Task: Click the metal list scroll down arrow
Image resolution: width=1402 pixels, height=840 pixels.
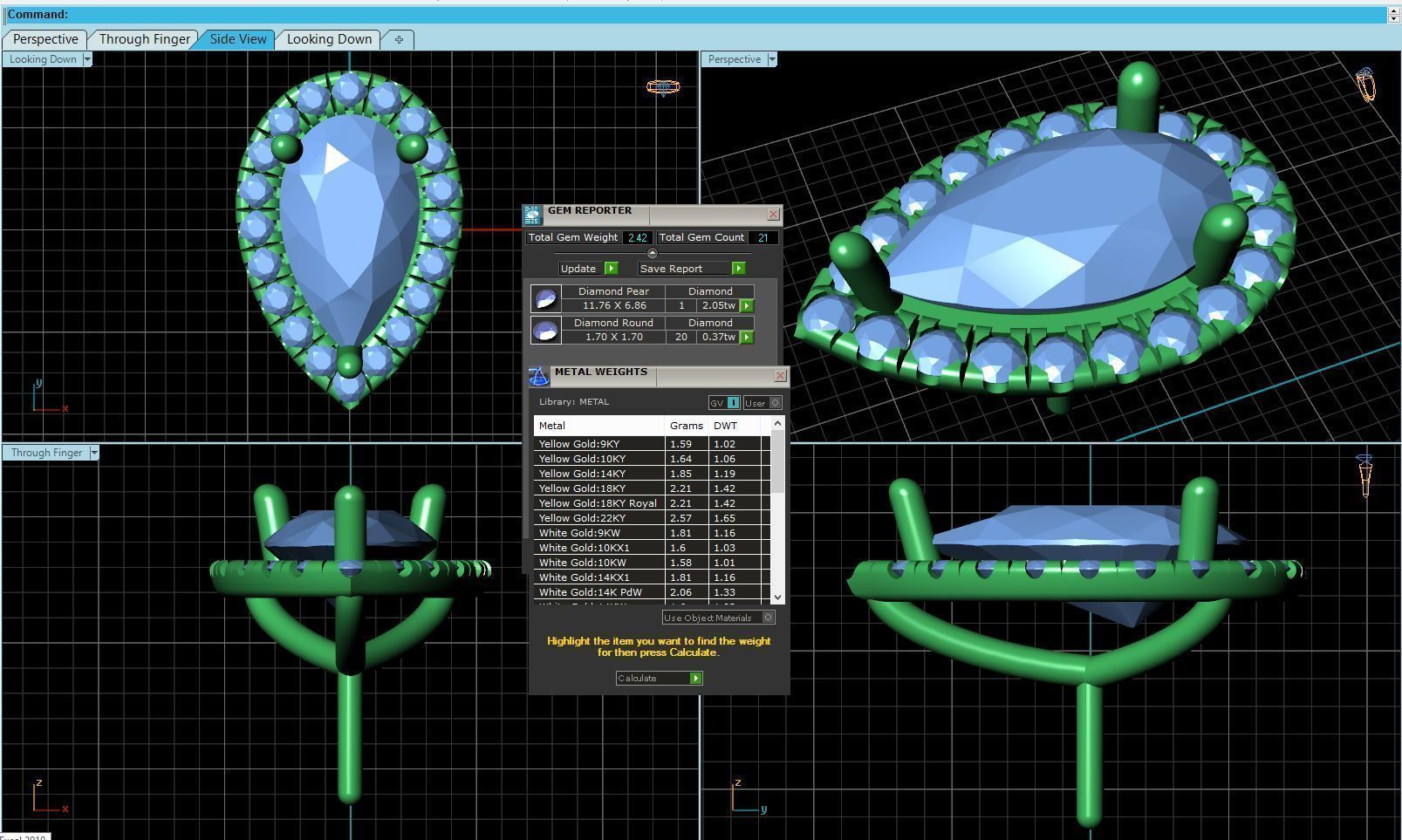Action: (777, 598)
